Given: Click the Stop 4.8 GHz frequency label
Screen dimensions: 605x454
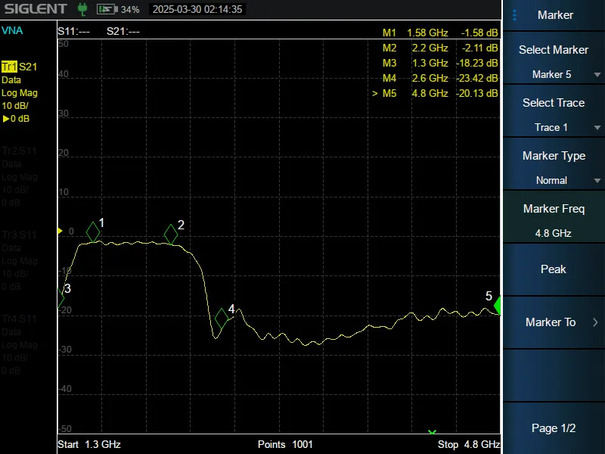Looking at the screenshot, I should (469, 444).
